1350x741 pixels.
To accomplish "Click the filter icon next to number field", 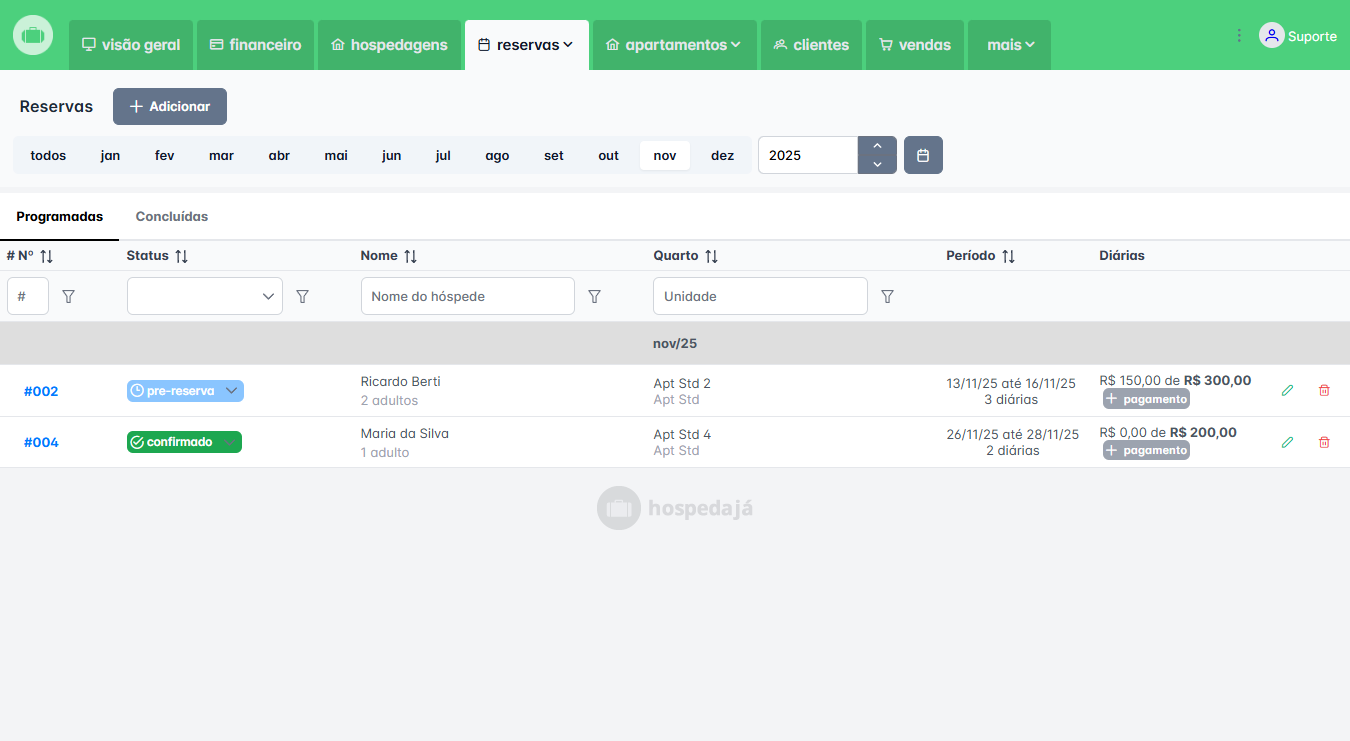I will 69,296.
